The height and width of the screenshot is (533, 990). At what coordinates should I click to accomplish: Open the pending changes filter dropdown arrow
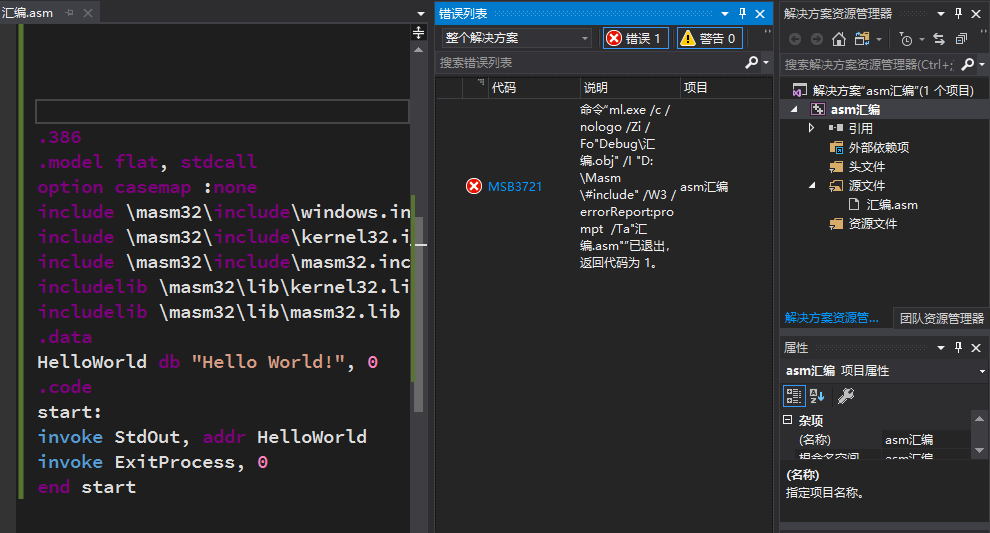922,39
